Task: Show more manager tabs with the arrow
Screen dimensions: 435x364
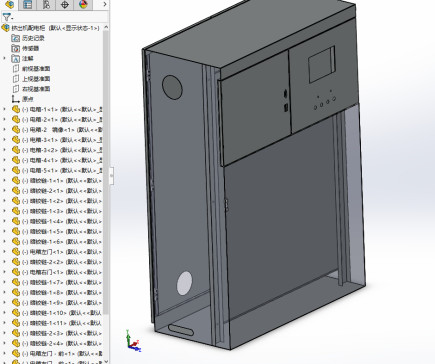Action: (105, 4)
